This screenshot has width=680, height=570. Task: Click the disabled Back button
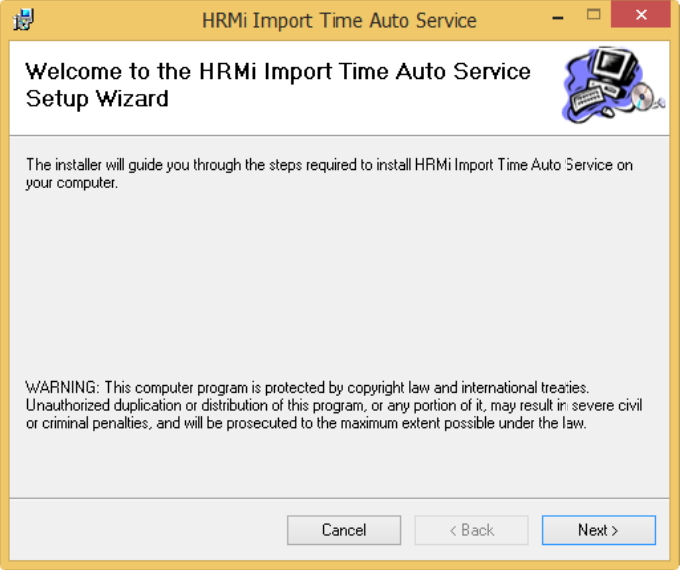pyautogui.click(x=471, y=530)
